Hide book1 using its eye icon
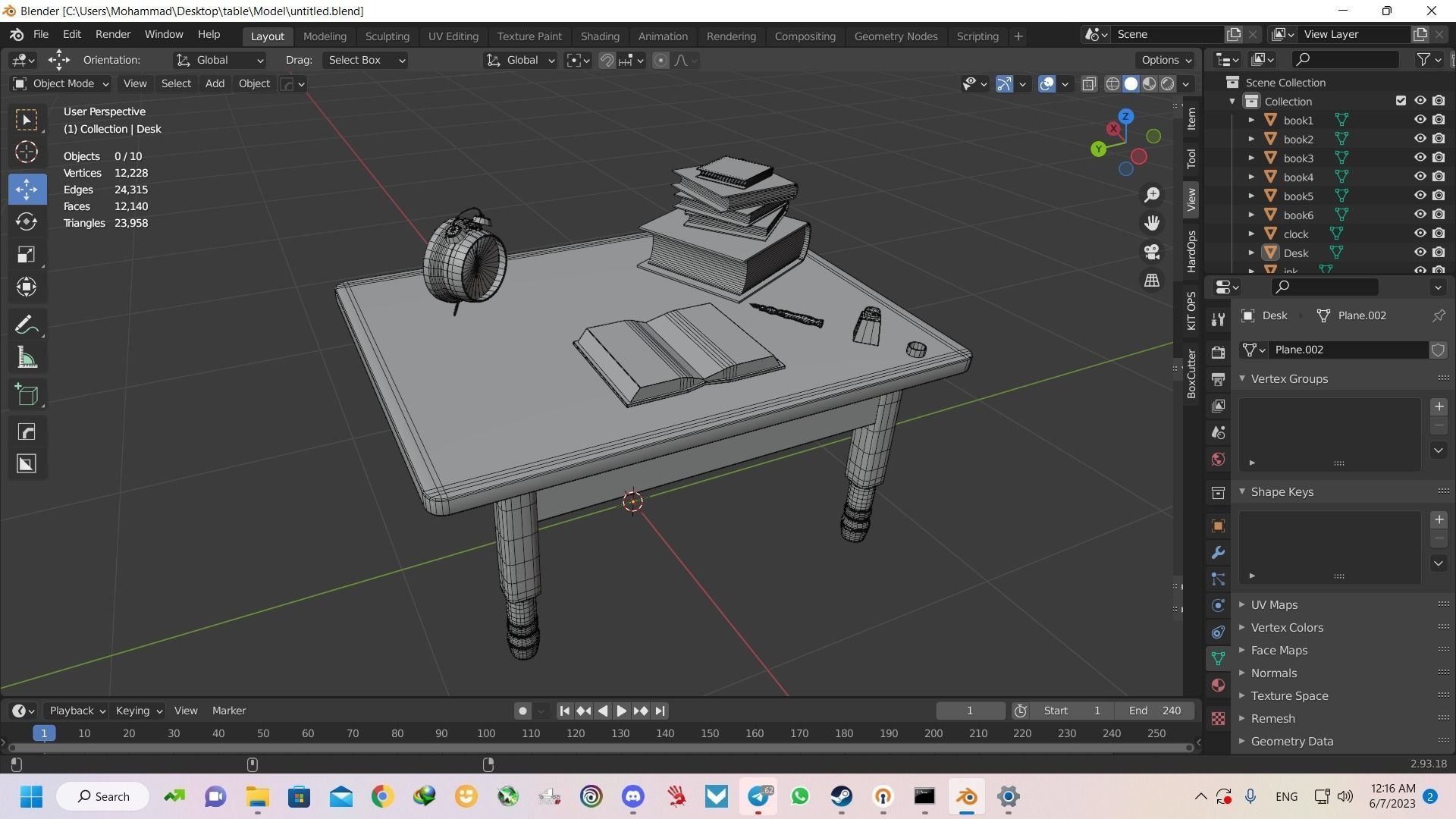 pos(1420,120)
